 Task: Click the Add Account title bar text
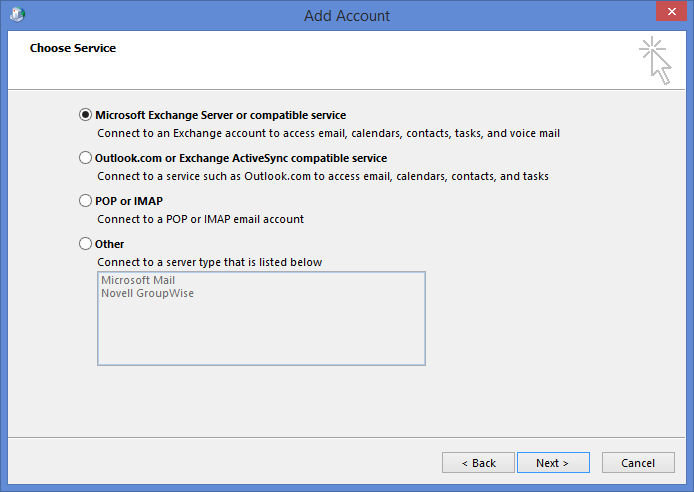[x=347, y=16]
